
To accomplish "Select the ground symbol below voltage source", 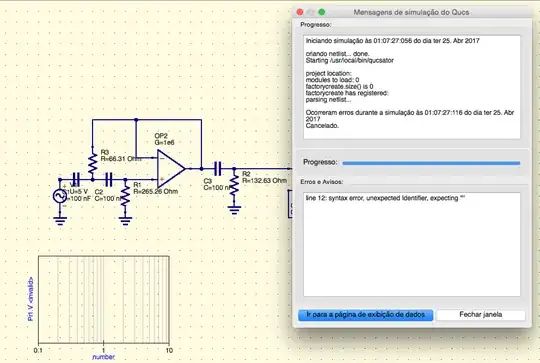I will tap(60, 220).
